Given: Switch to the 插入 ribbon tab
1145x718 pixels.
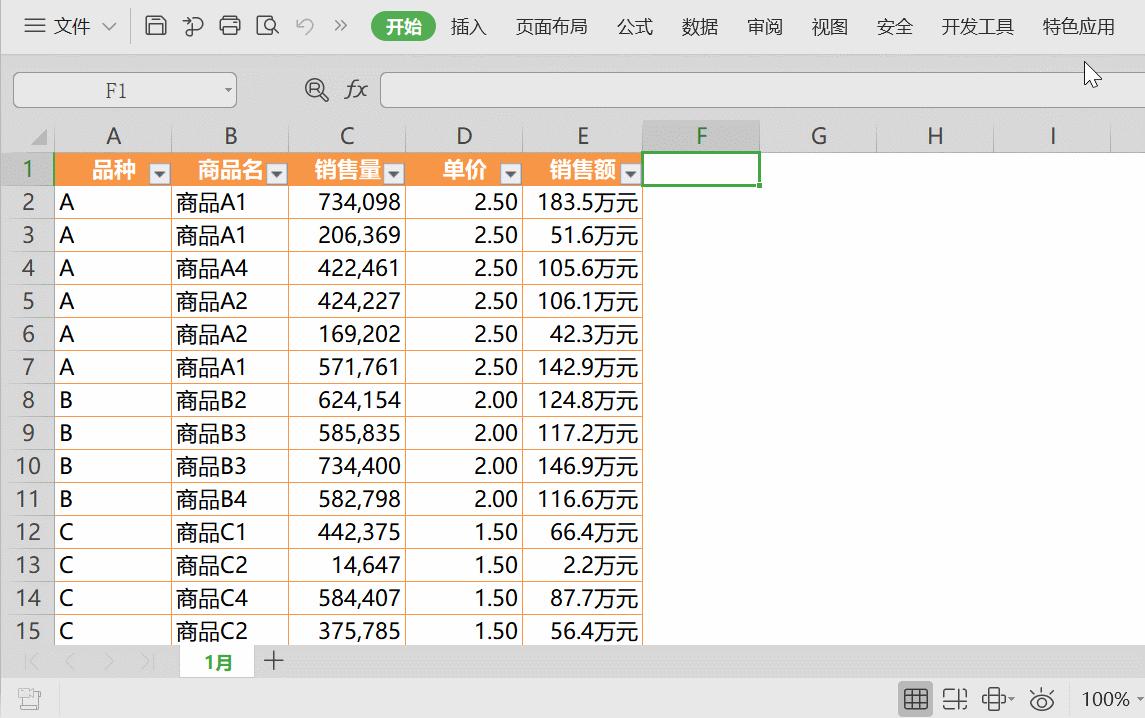Looking at the screenshot, I should 468,27.
